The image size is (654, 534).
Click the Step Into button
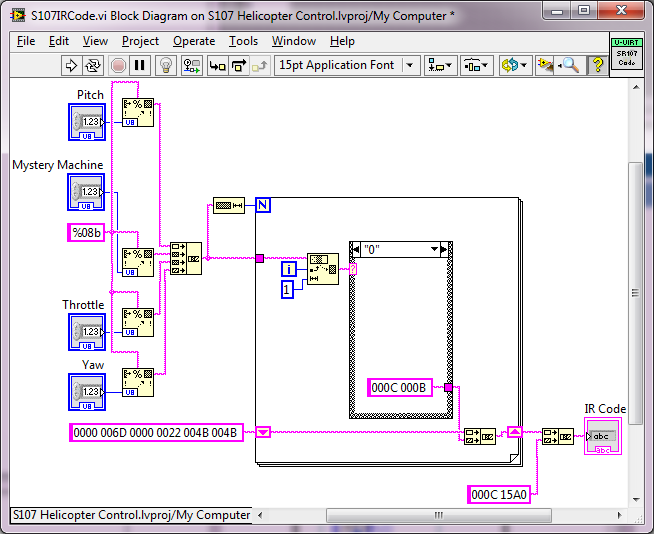coord(218,65)
